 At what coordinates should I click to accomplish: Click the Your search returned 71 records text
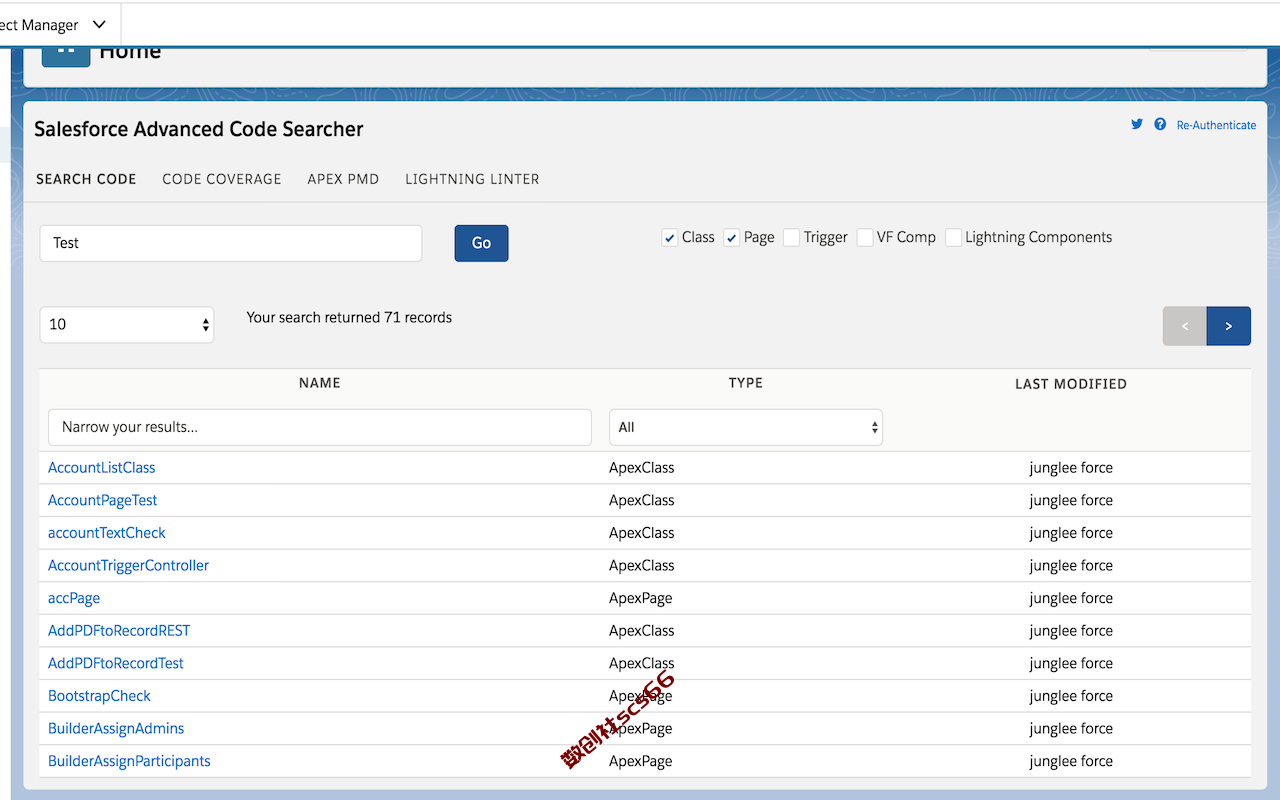349,318
